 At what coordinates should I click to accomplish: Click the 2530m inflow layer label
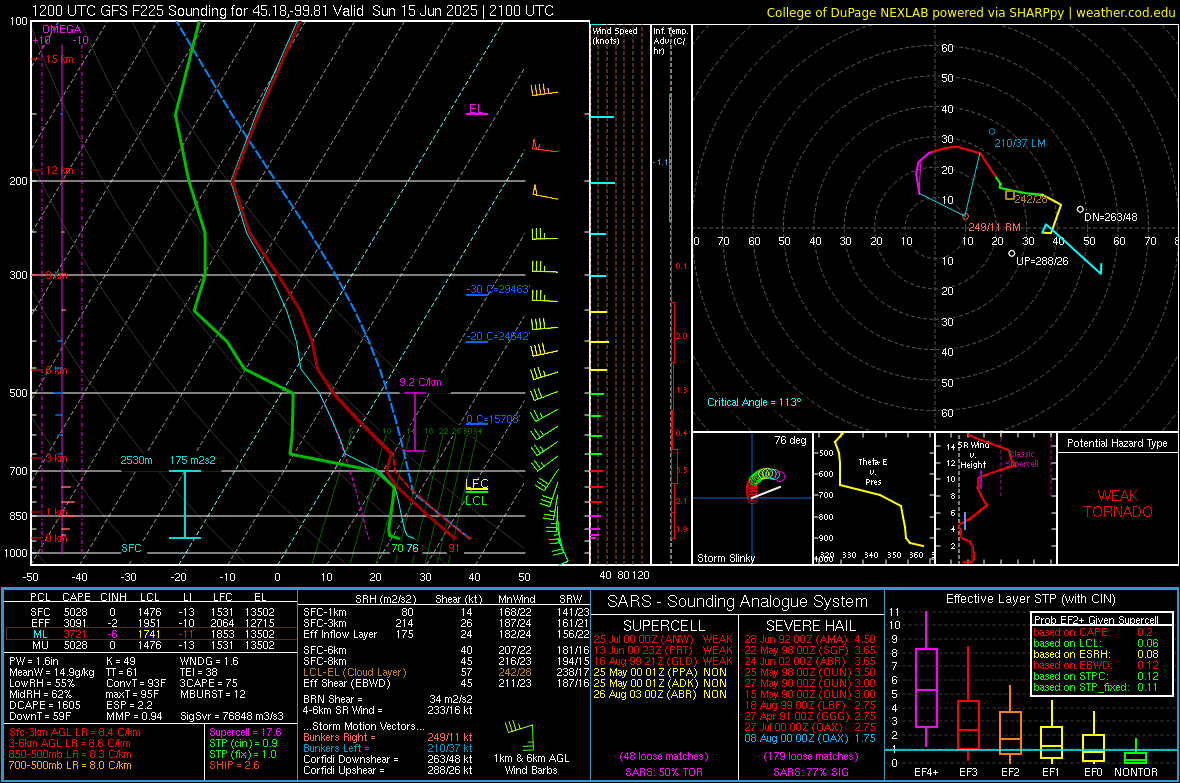click(x=136, y=460)
